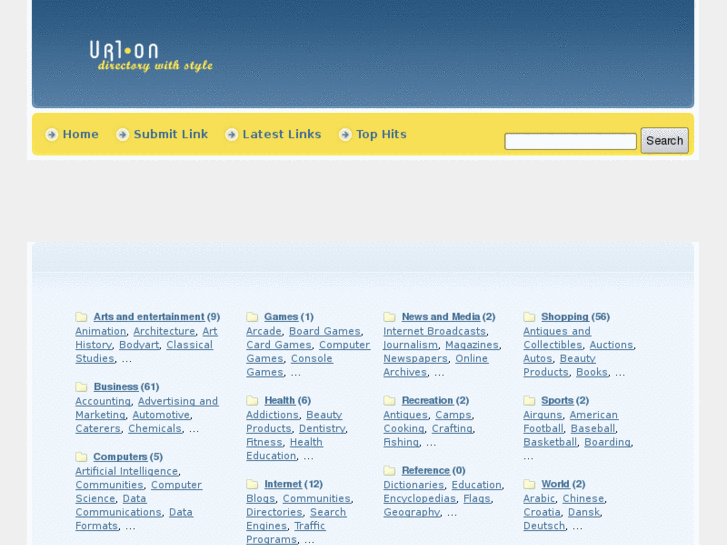Click the folder icon for Reference
Viewport: 727px width, 545px height.
tap(389, 471)
